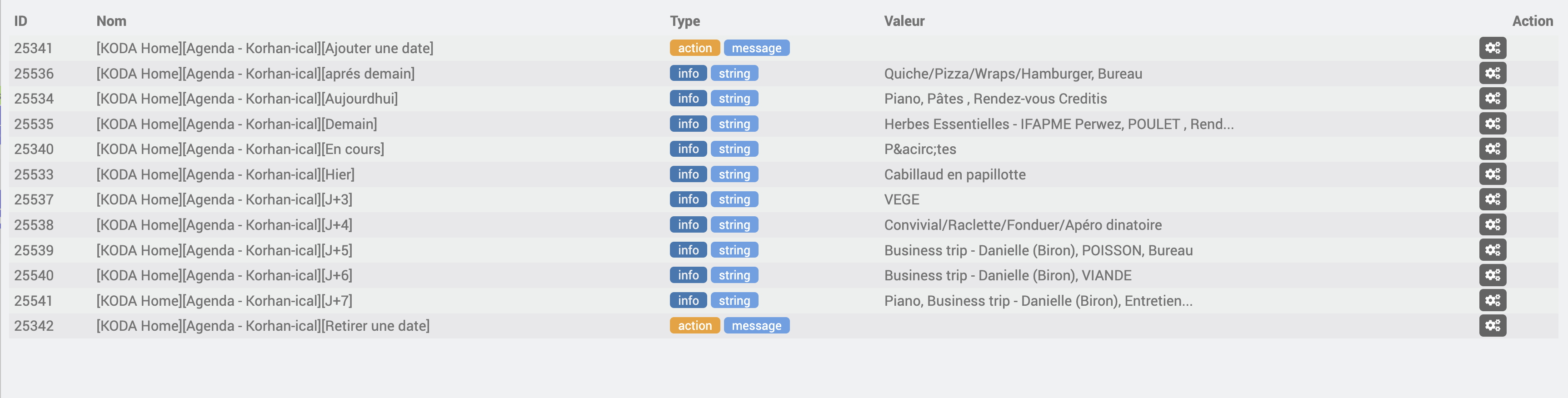The width and height of the screenshot is (1568, 398).
Task: Open configuration gears for J+7 row
Action: coord(1493,301)
